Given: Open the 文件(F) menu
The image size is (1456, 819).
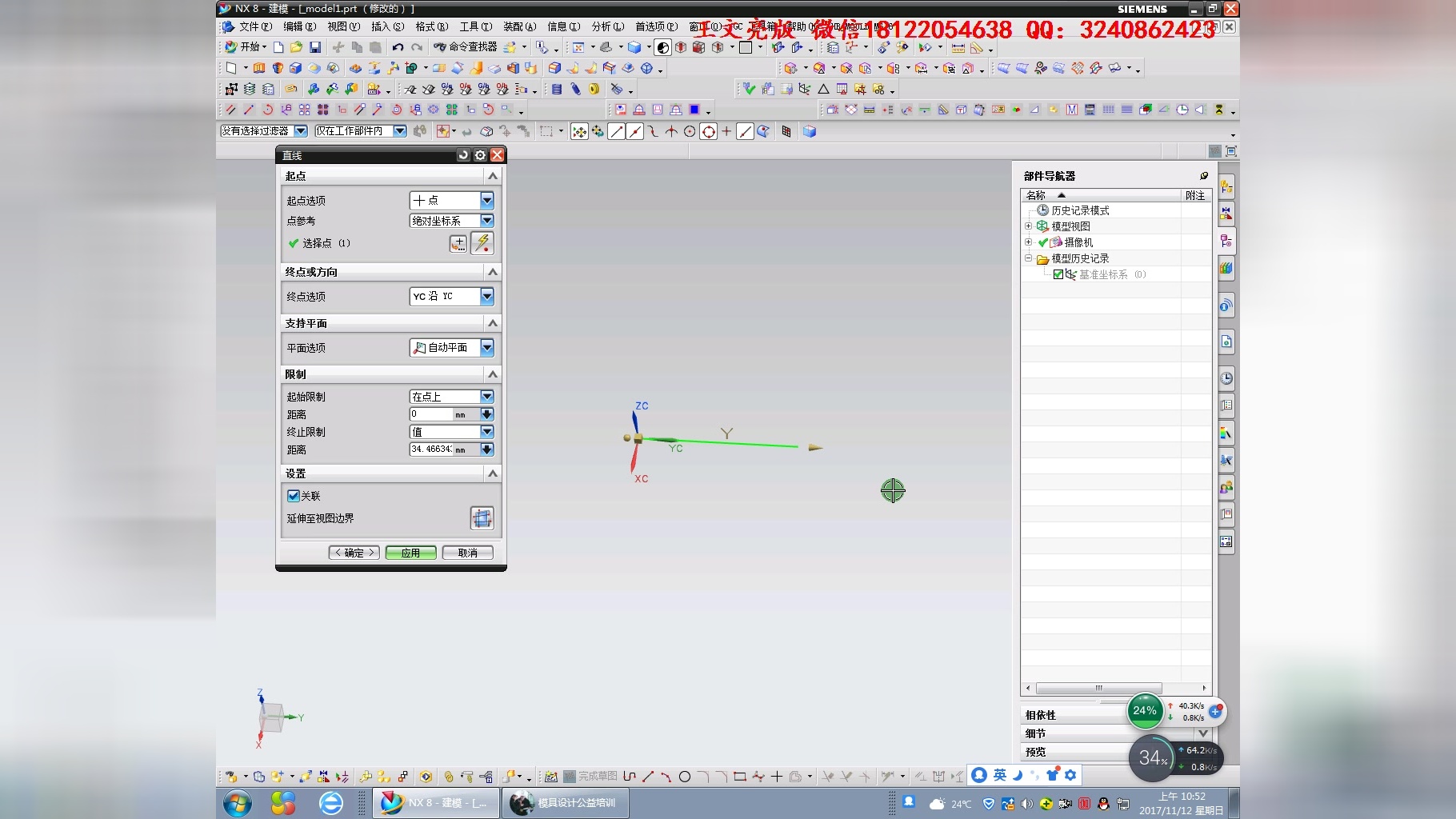Looking at the screenshot, I should [x=255, y=26].
